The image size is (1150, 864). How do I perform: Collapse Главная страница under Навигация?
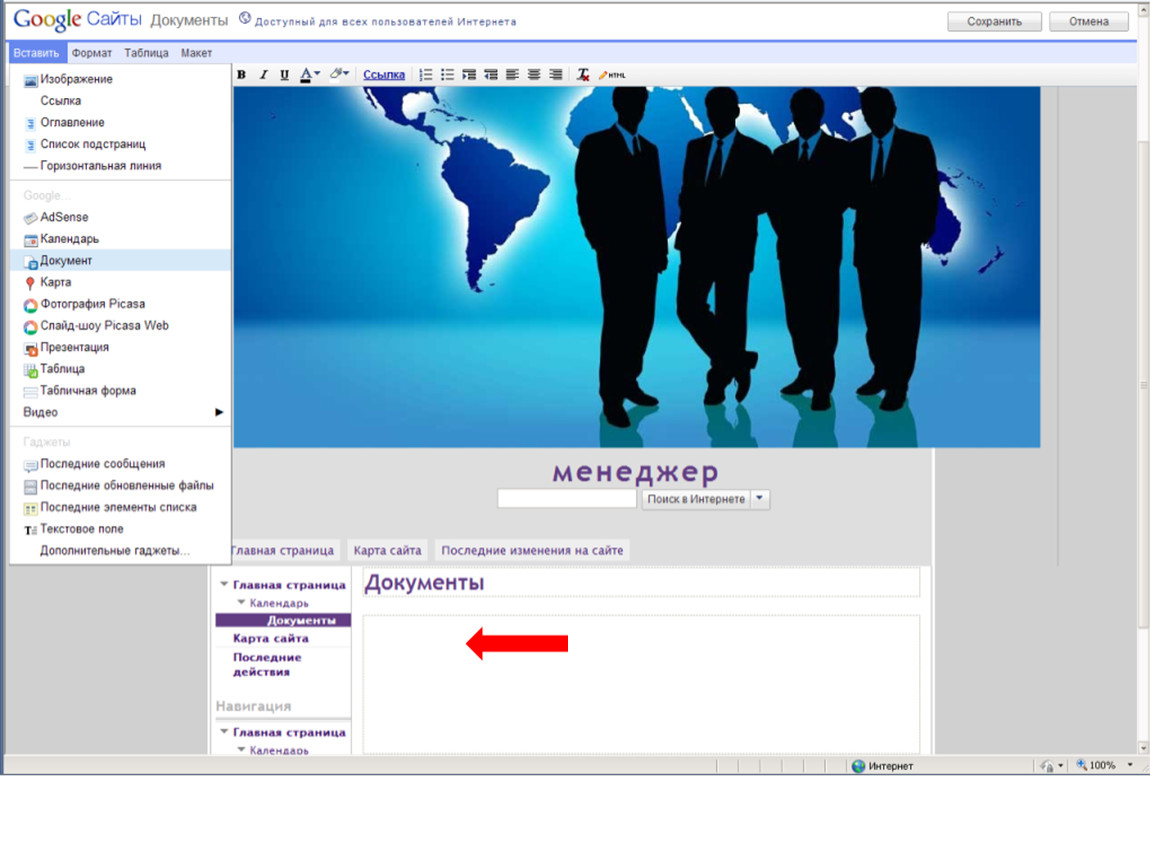tap(224, 732)
